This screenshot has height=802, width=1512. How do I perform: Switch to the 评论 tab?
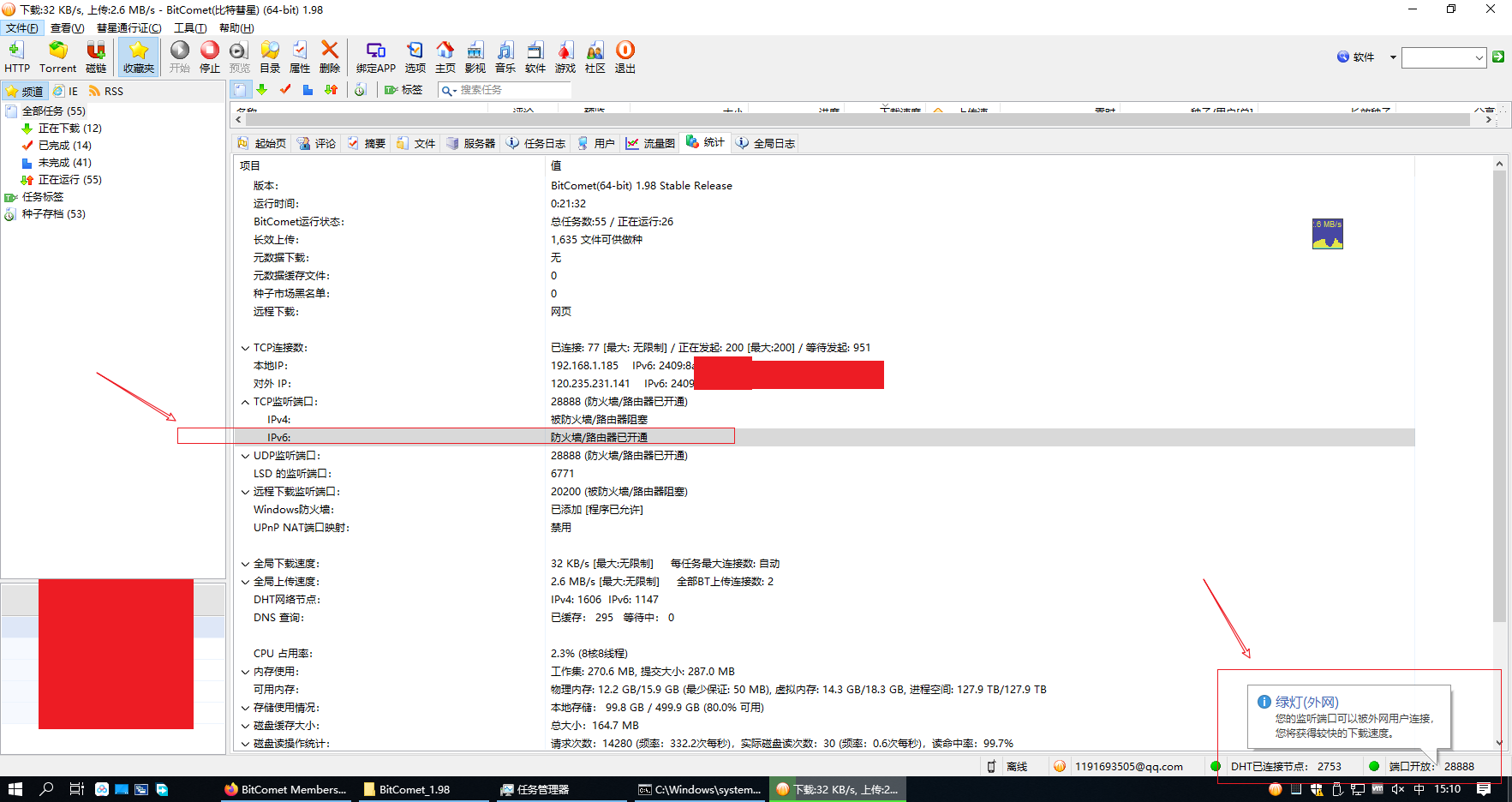[x=316, y=143]
